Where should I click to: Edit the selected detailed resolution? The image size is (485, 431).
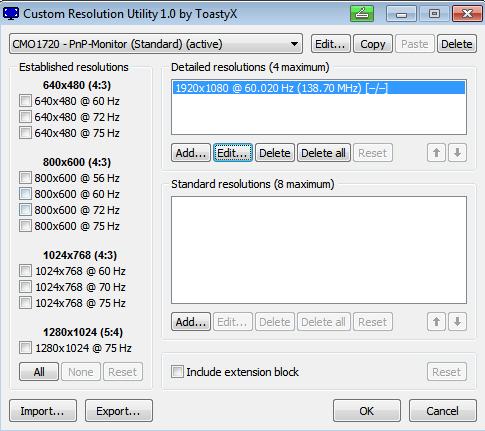tap(233, 153)
